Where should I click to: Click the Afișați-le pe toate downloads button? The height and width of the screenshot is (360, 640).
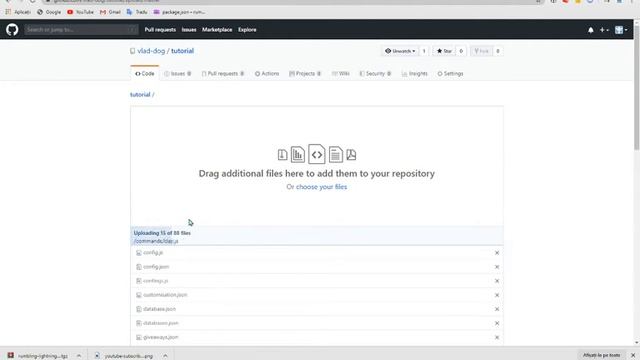601,356
